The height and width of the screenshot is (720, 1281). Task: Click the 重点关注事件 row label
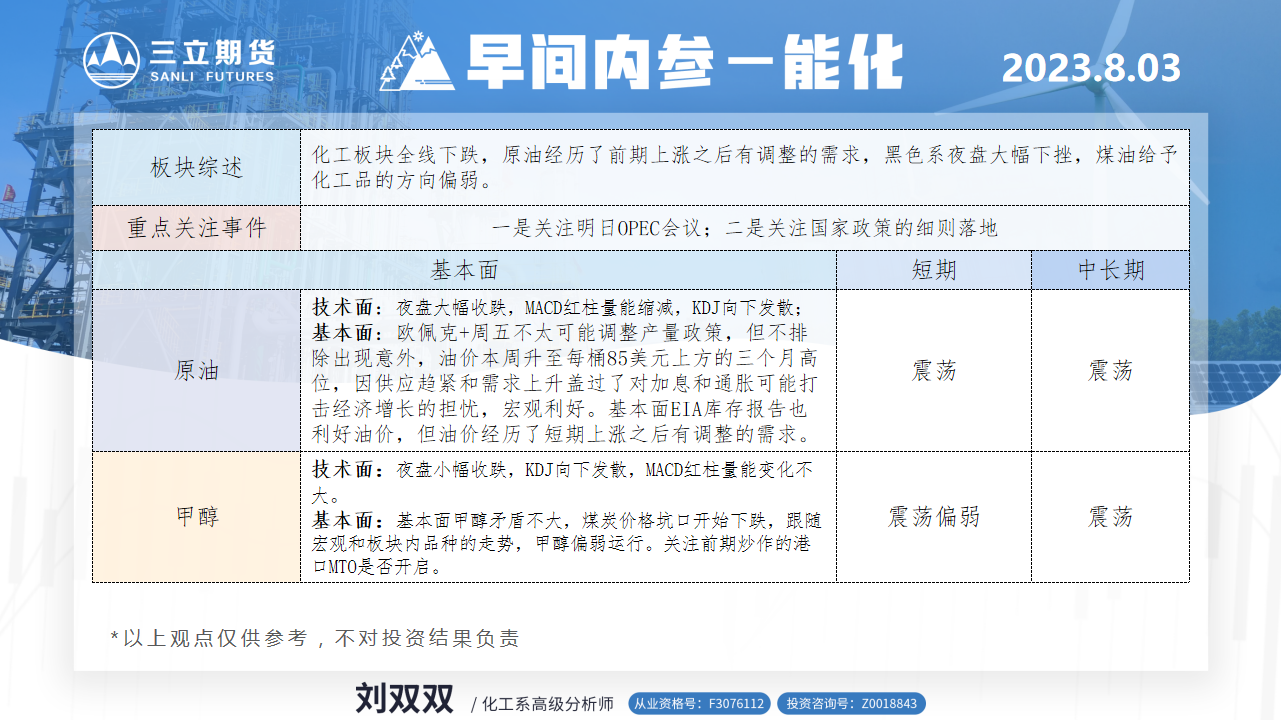pyautogui.click(x=196, y=228)
